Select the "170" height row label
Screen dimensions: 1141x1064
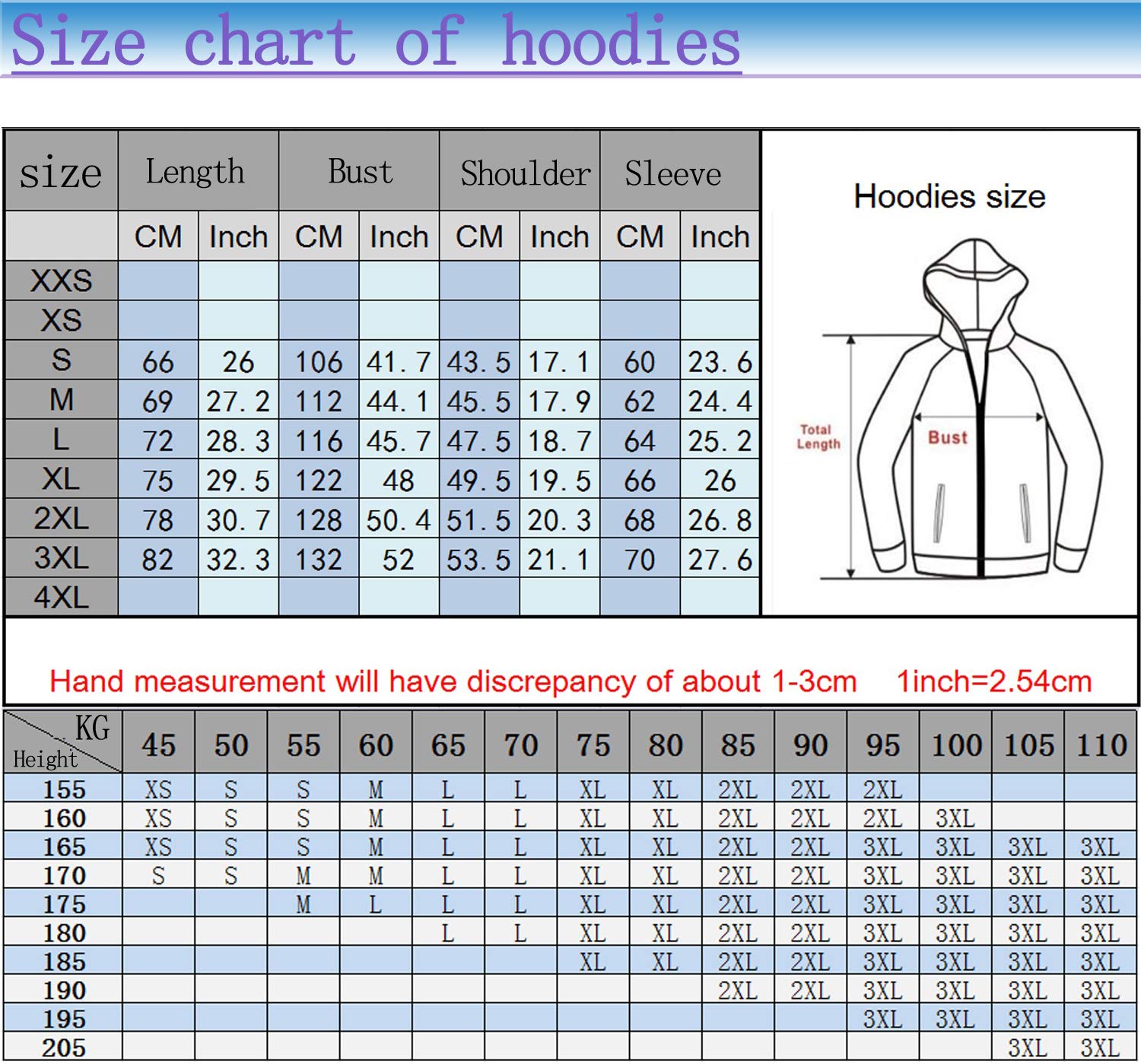point(63,875)
